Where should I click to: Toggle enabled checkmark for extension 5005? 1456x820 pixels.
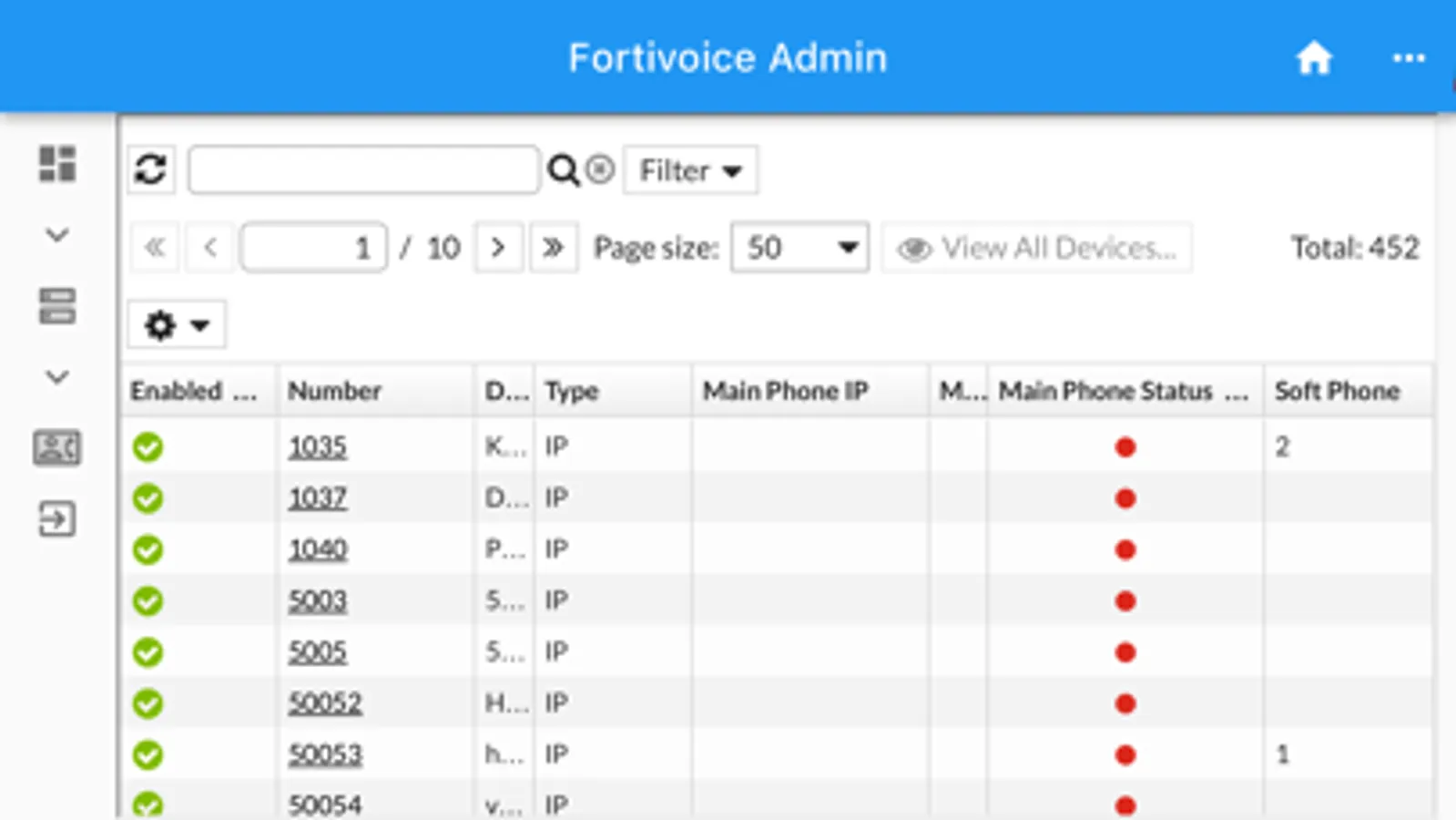click(x=148, y=652)
